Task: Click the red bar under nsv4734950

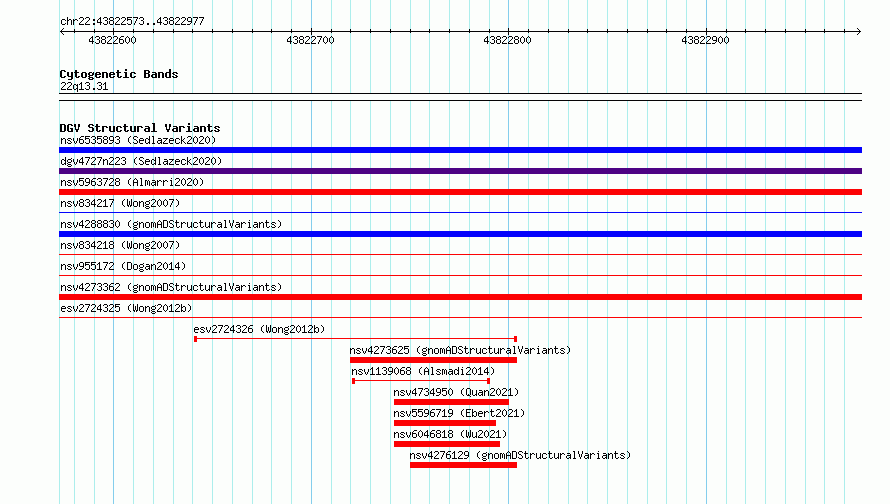Action: [451, 402]
